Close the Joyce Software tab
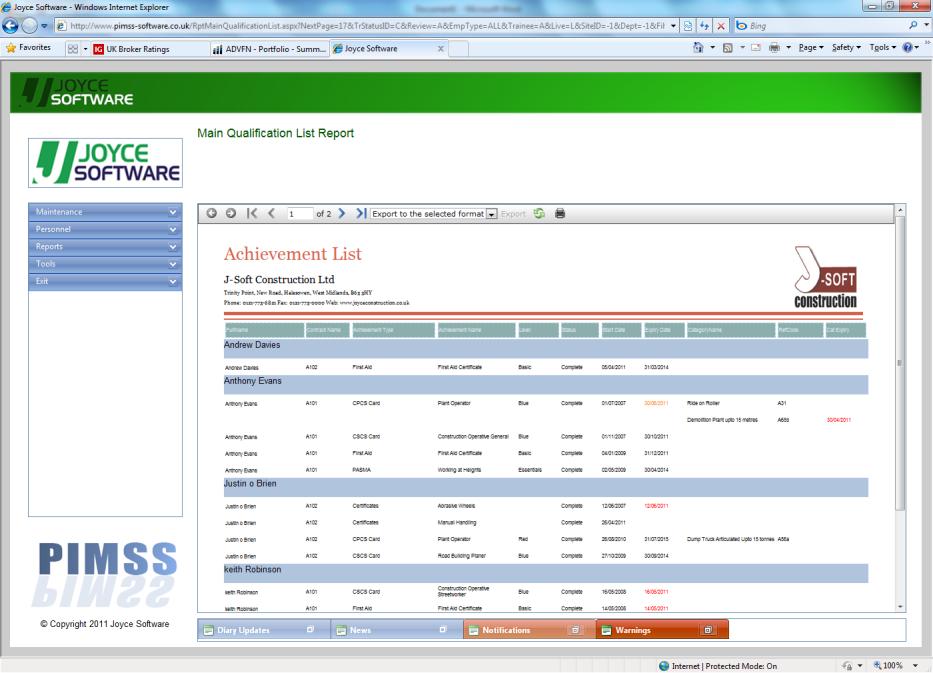933x673 pixels. pyautogui.click(x=440, y=49)
